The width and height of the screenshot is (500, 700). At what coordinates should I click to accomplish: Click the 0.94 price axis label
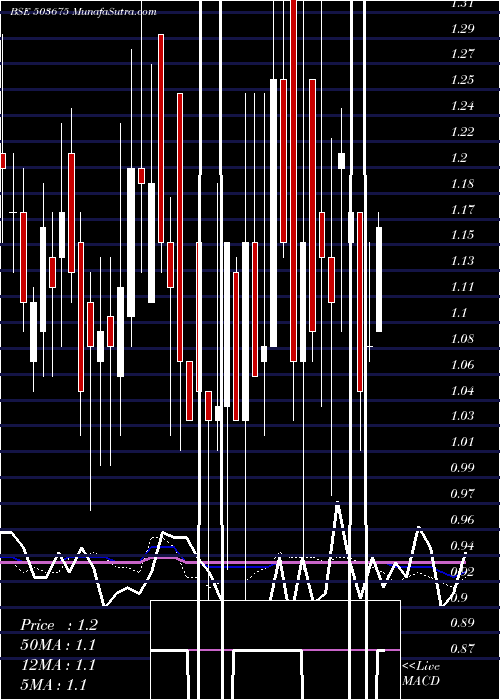point(462,546)
